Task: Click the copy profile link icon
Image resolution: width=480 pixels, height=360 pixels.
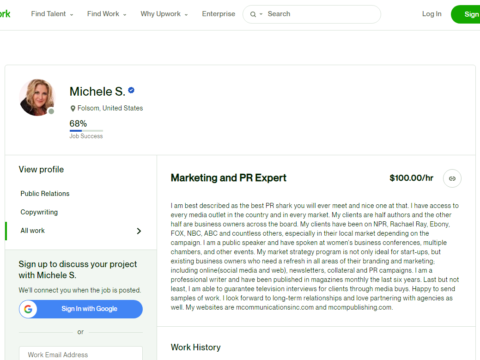Action: (452, 178)
